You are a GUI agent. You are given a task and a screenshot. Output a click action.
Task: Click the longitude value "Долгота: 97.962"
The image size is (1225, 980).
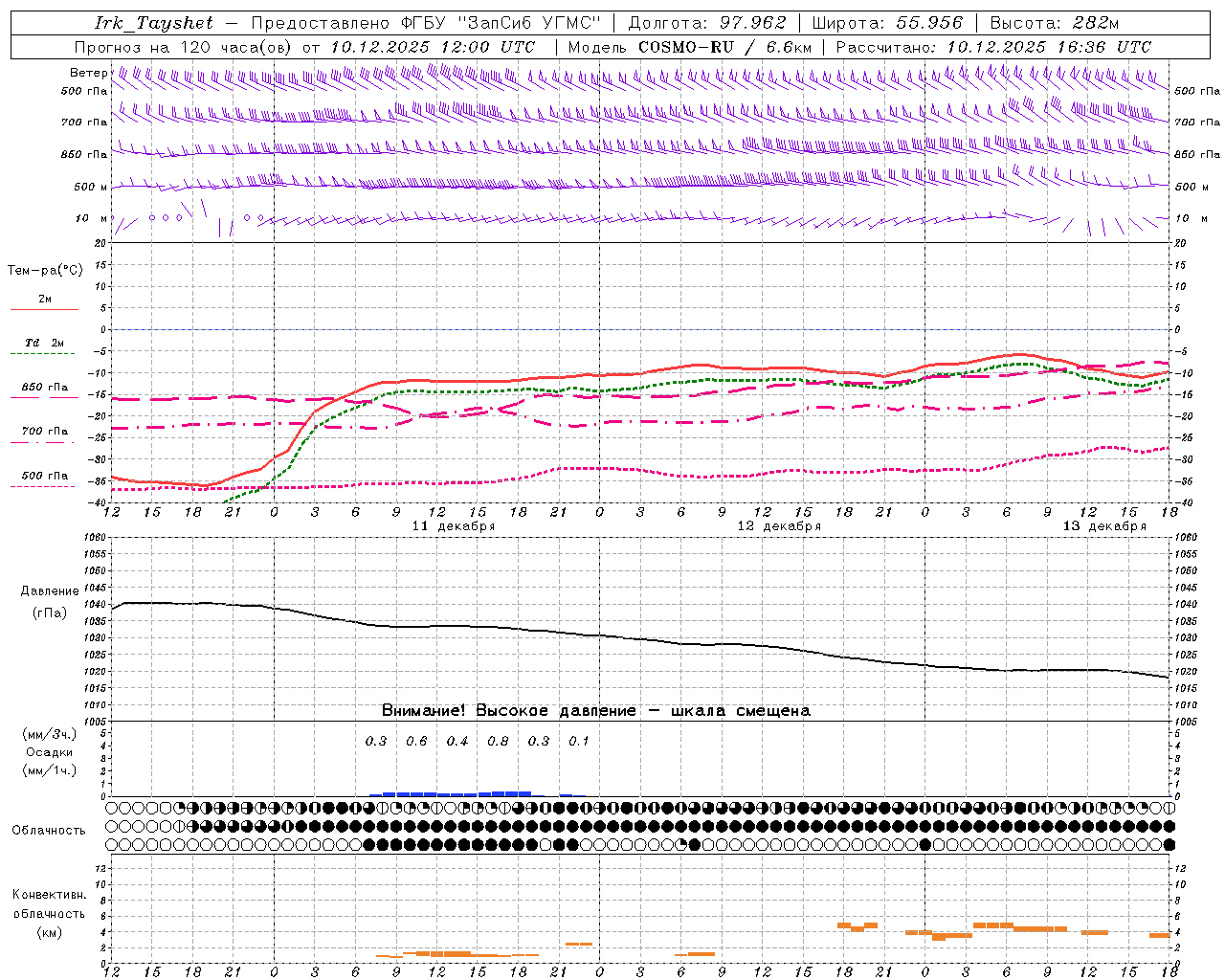(706, 23)
